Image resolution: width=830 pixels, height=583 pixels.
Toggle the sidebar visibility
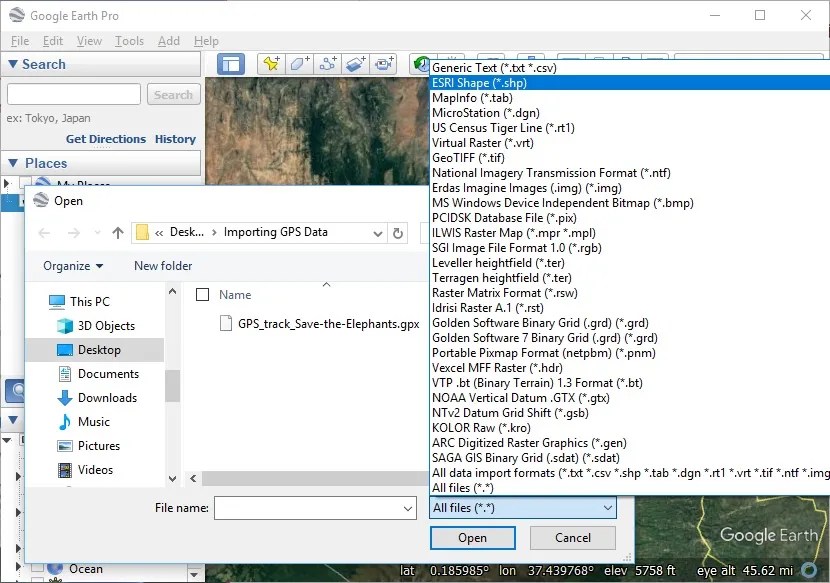231,63
